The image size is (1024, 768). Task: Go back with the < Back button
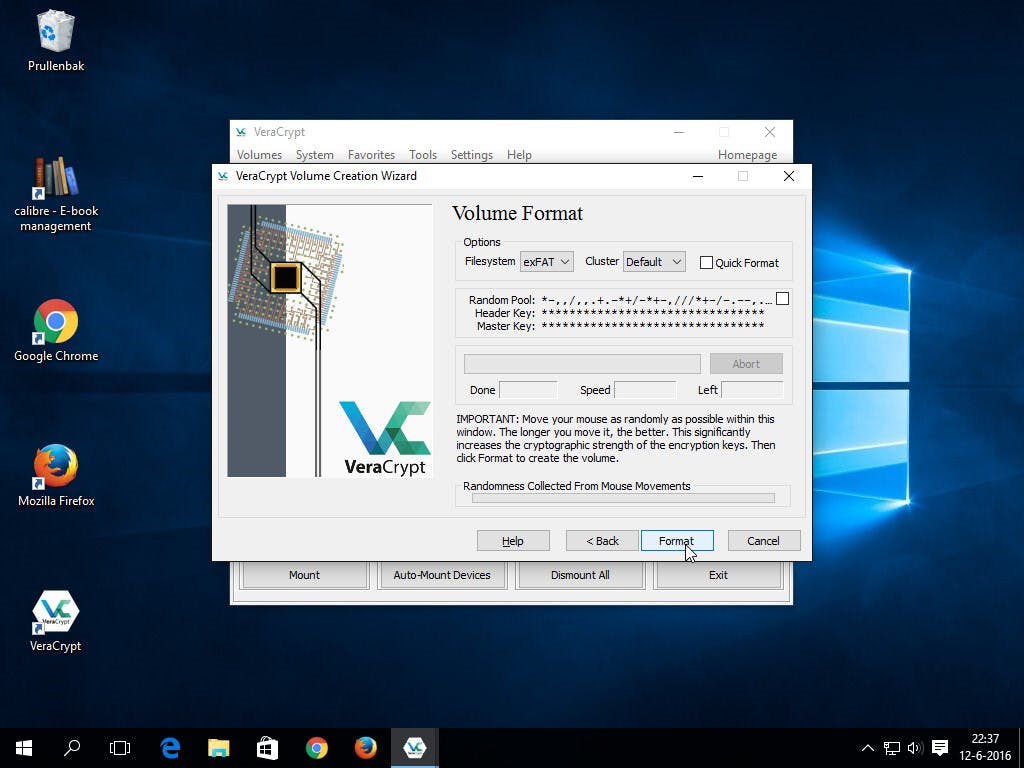602,541
